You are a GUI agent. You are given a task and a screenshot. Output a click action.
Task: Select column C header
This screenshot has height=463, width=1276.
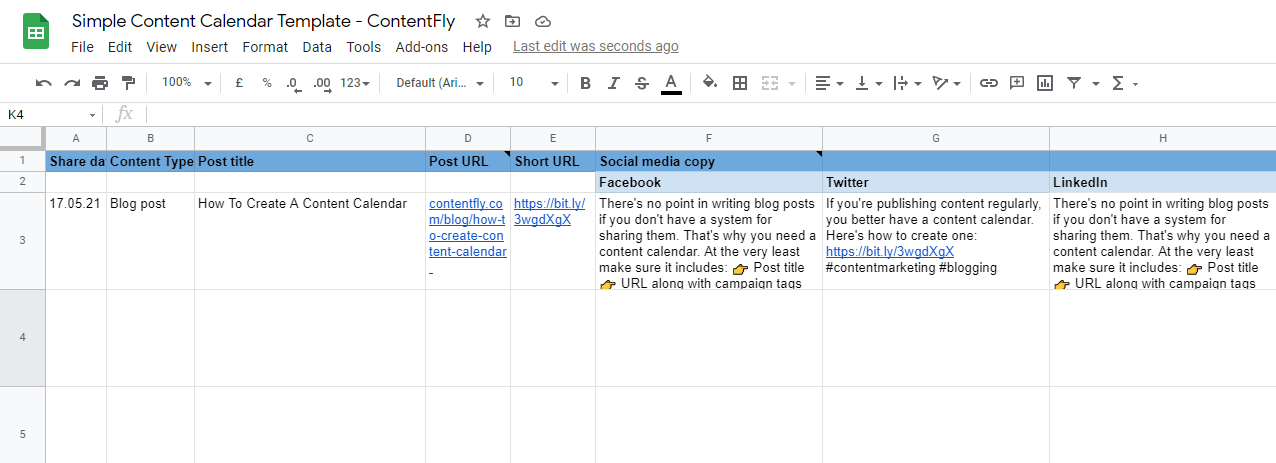pos(310,138)
